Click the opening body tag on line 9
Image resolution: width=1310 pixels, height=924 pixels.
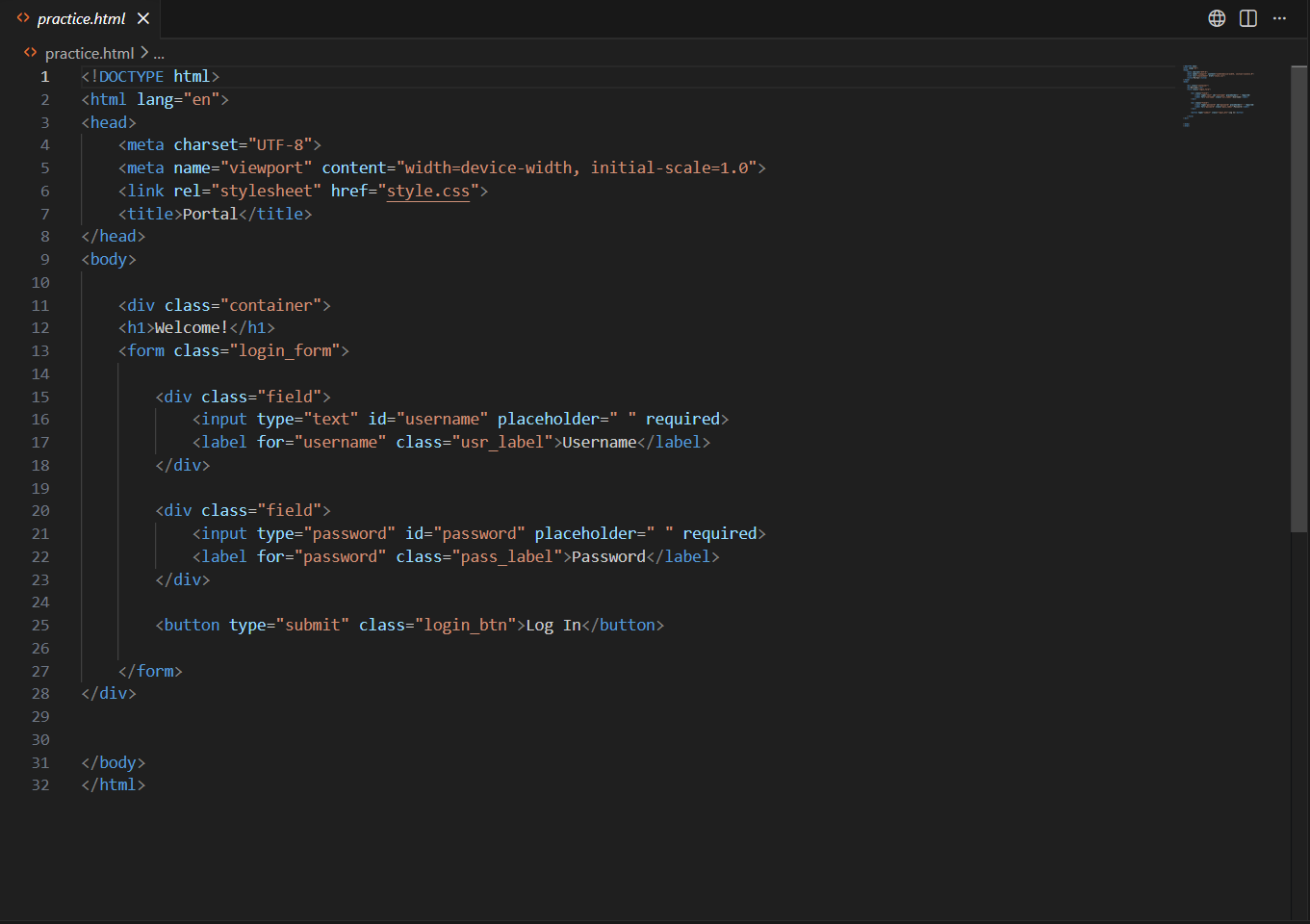(x=109, y=259)
